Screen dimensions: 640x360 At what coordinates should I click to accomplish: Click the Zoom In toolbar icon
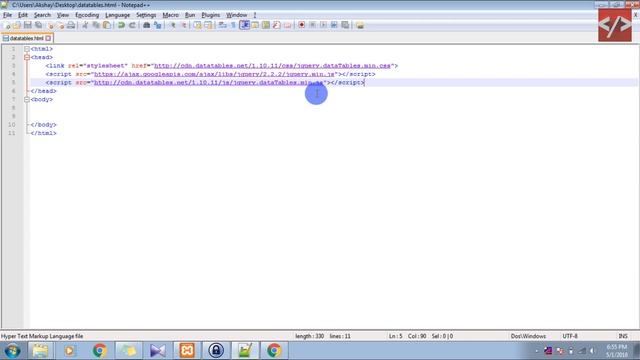click(x=172, y=25)
